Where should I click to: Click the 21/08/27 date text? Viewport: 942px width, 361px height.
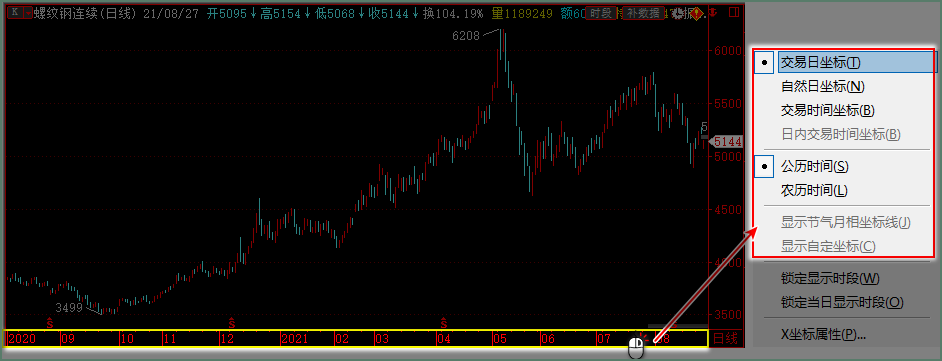click(x=172, y=13)
